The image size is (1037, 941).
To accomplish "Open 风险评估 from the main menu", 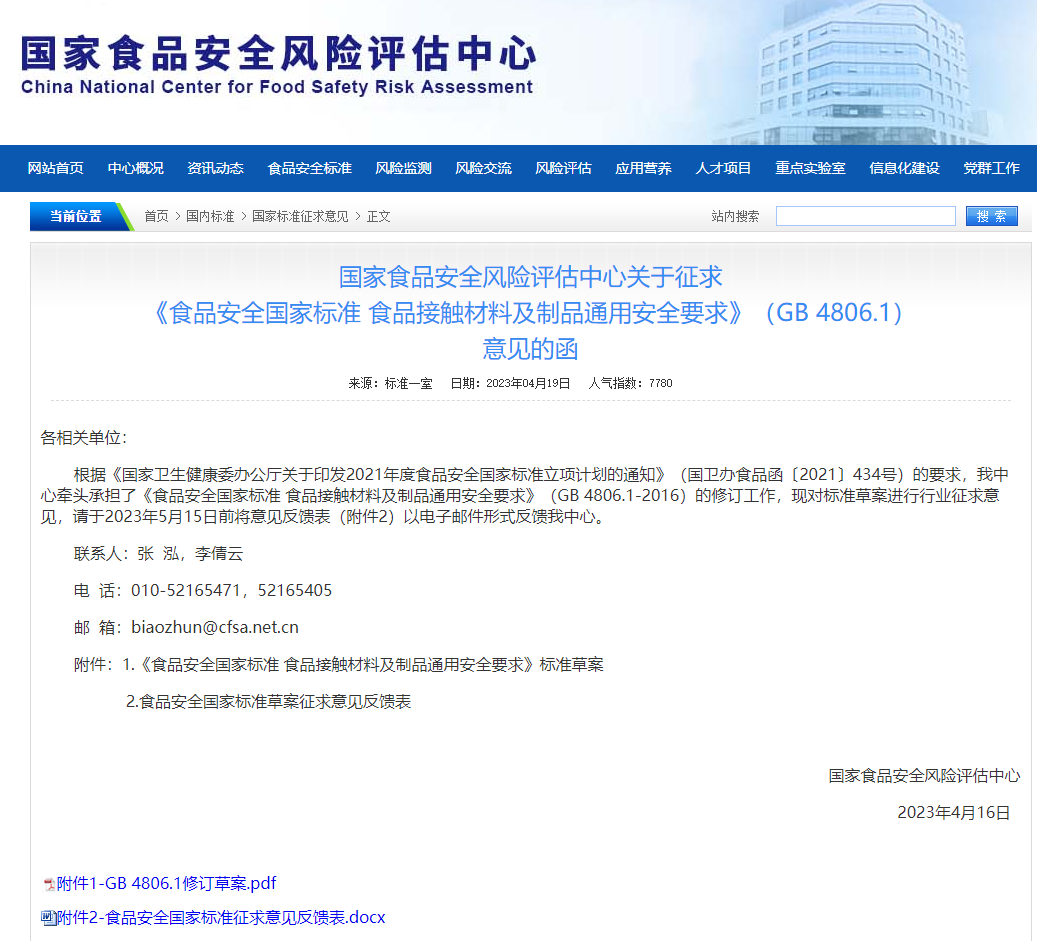I will coord(563,168).
